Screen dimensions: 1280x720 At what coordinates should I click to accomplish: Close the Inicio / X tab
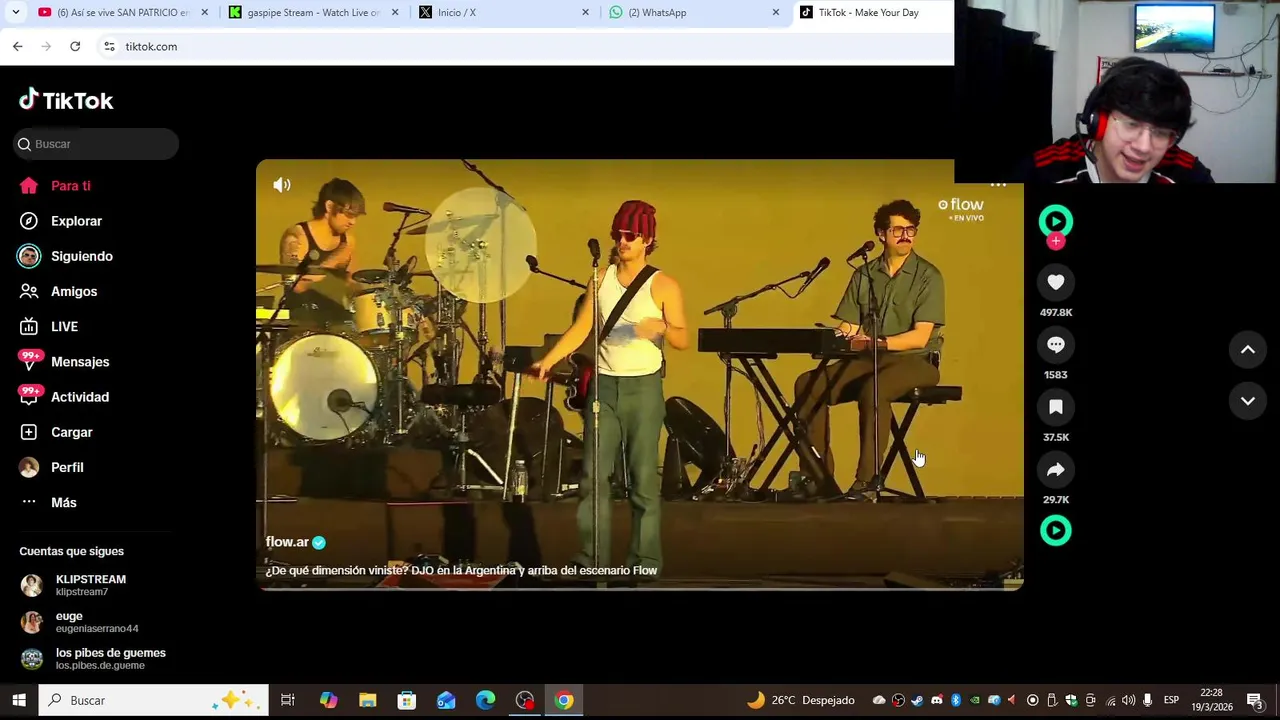586,12
